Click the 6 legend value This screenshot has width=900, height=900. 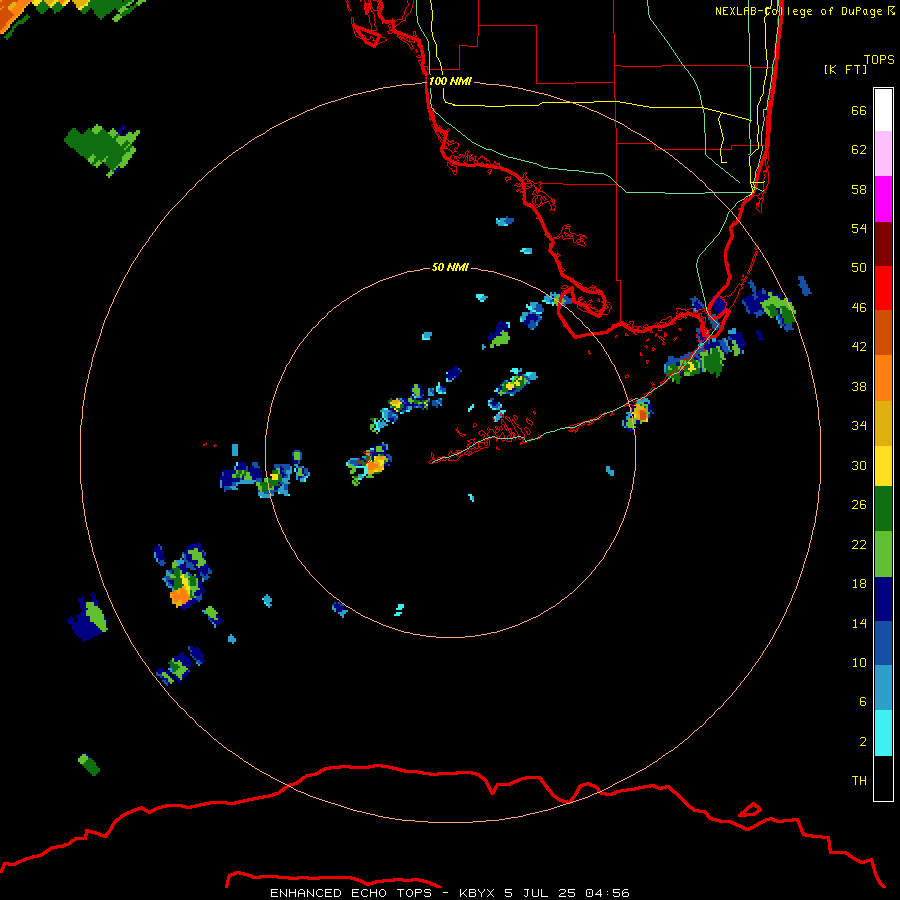[x=863, y=702]
